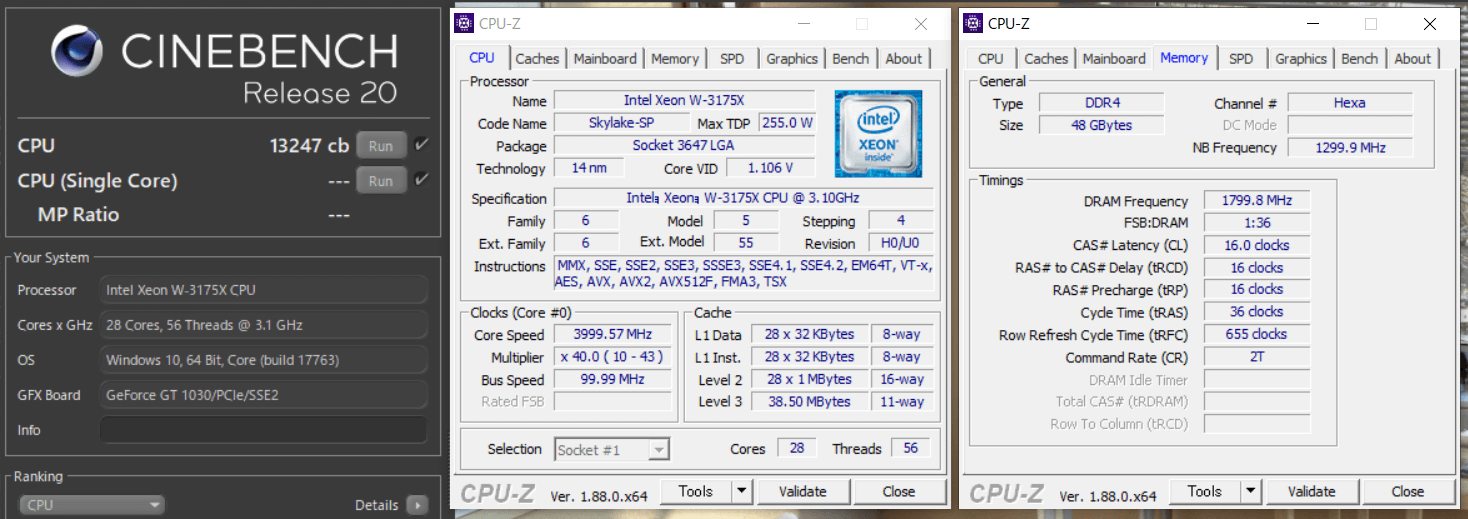Select the Caches tab in left CPU-Z window

coord(538,59)
